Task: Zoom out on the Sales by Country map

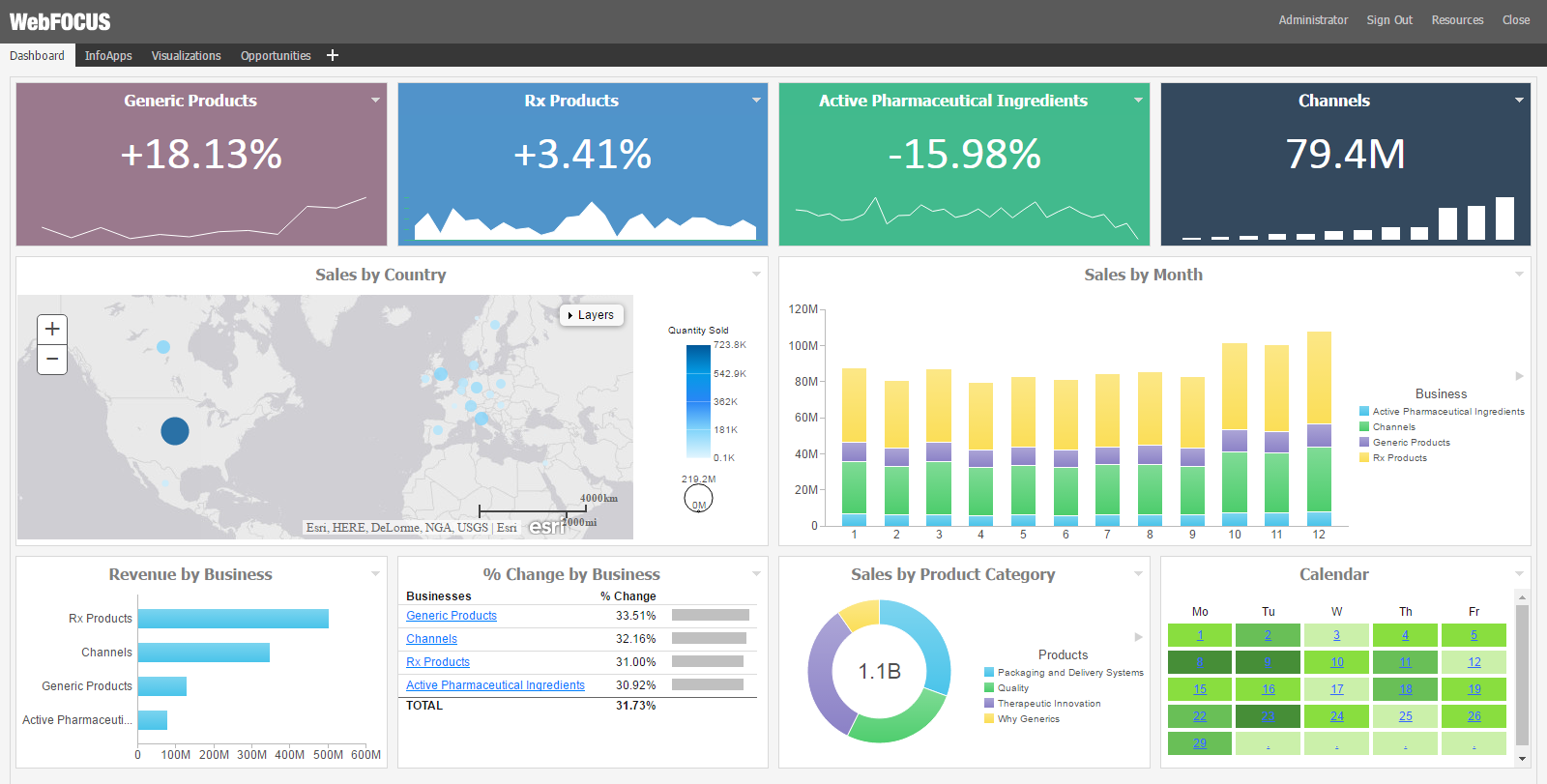Action: [52, 359]
